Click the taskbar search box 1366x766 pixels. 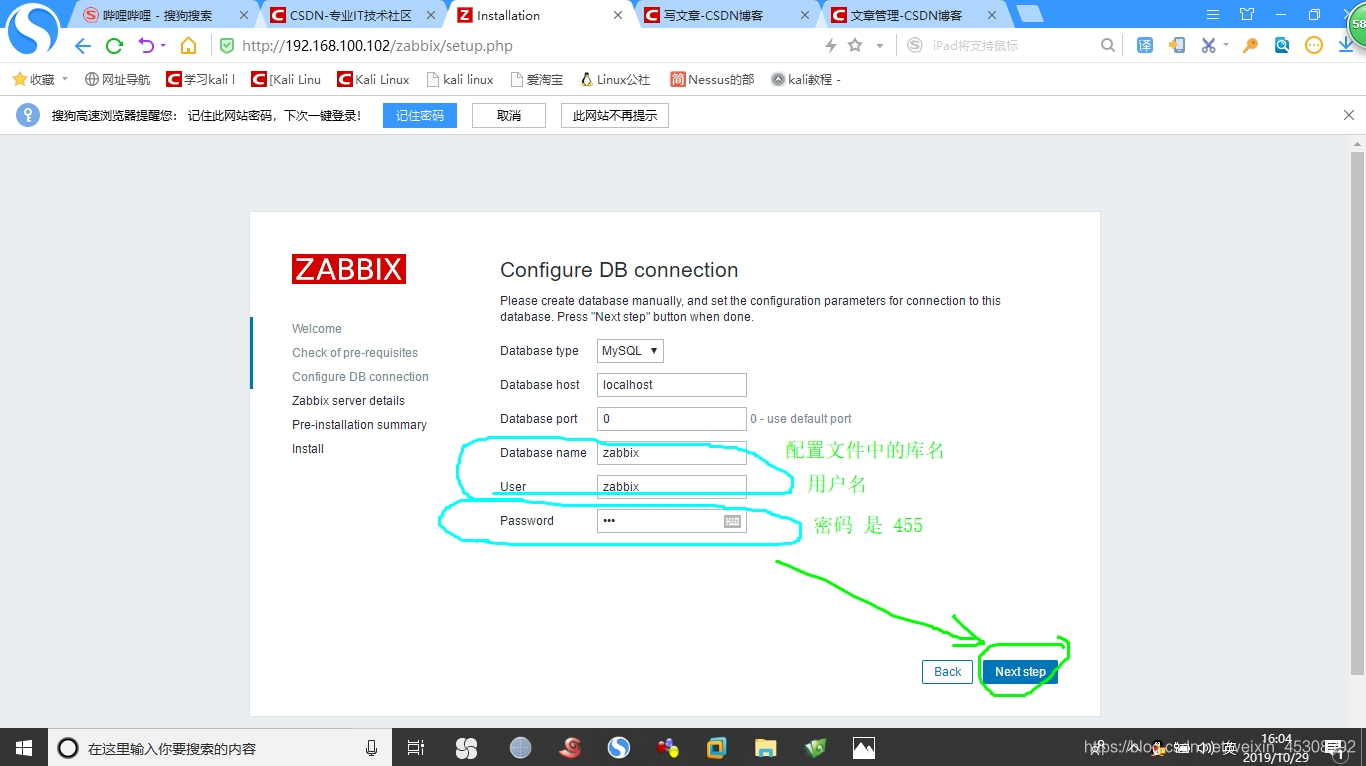click(220, 748)
